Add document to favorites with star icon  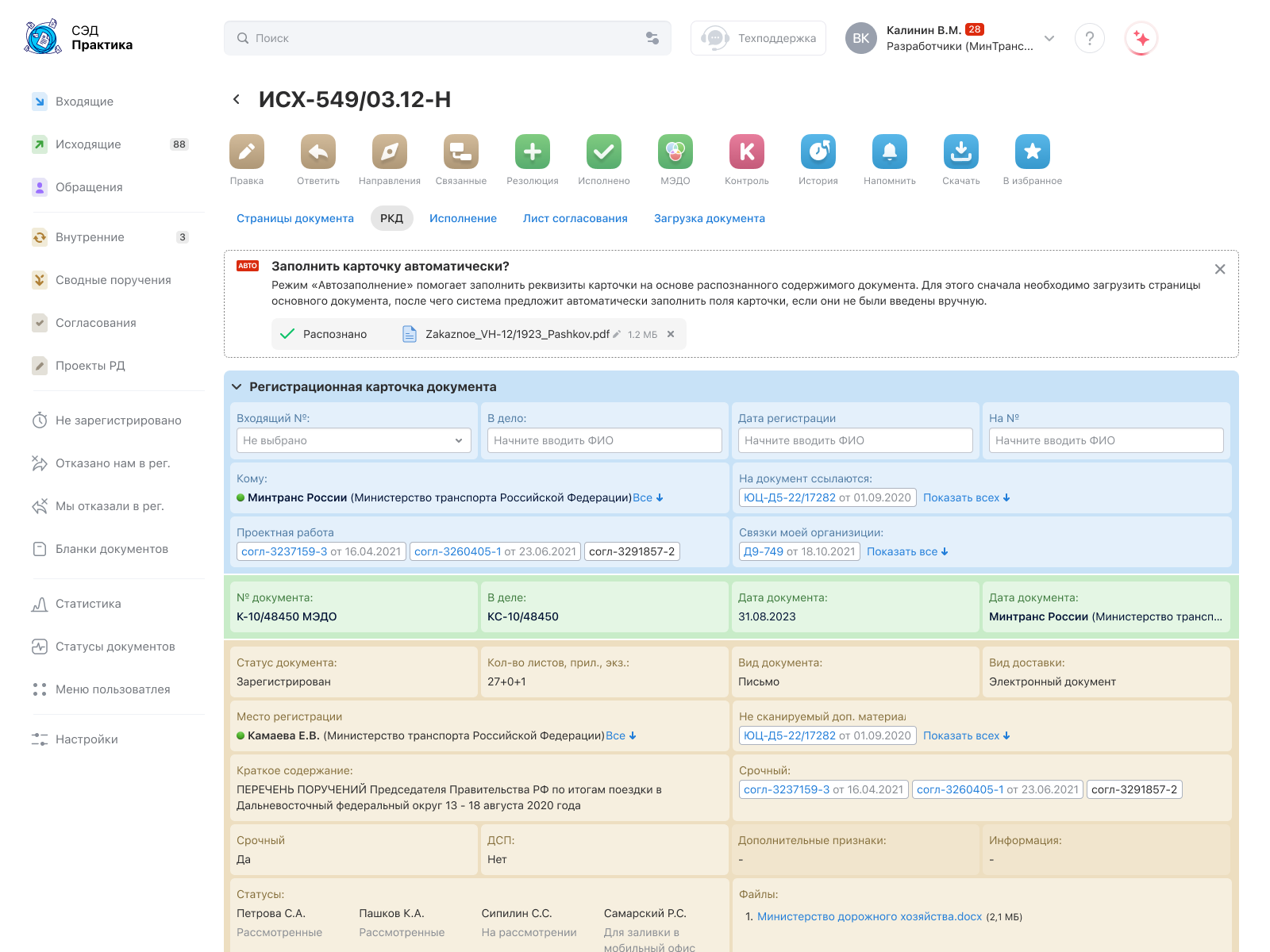point(1033,152)
